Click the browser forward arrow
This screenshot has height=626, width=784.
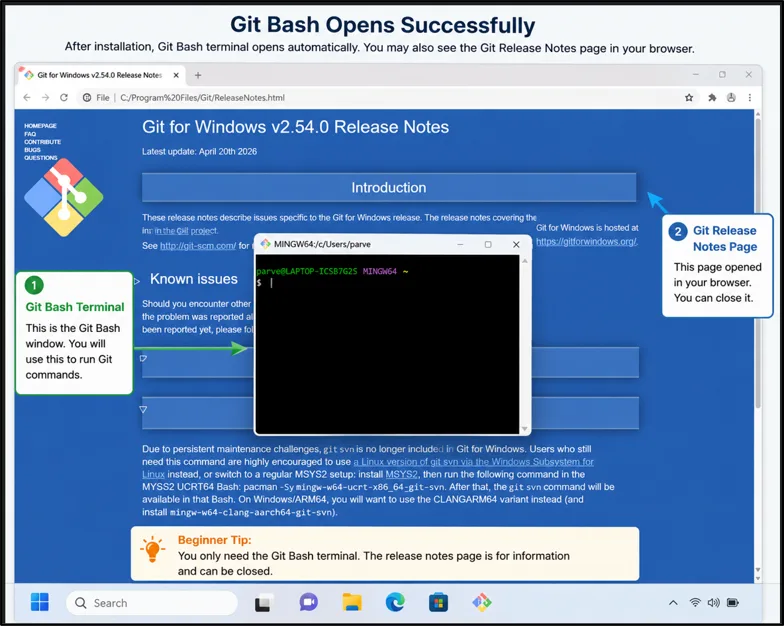coord(46,98)
